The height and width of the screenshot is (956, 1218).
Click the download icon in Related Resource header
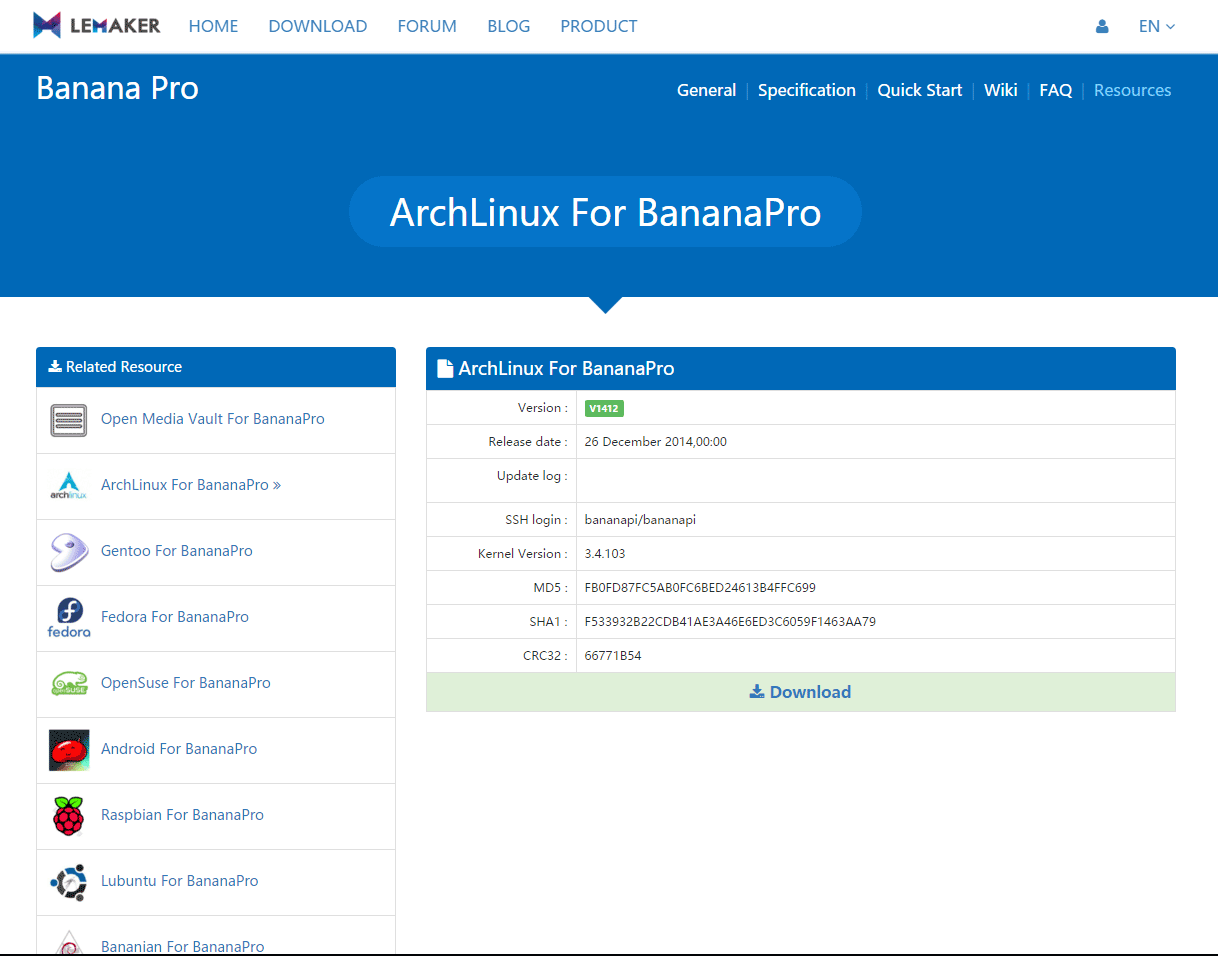point(53,366)
